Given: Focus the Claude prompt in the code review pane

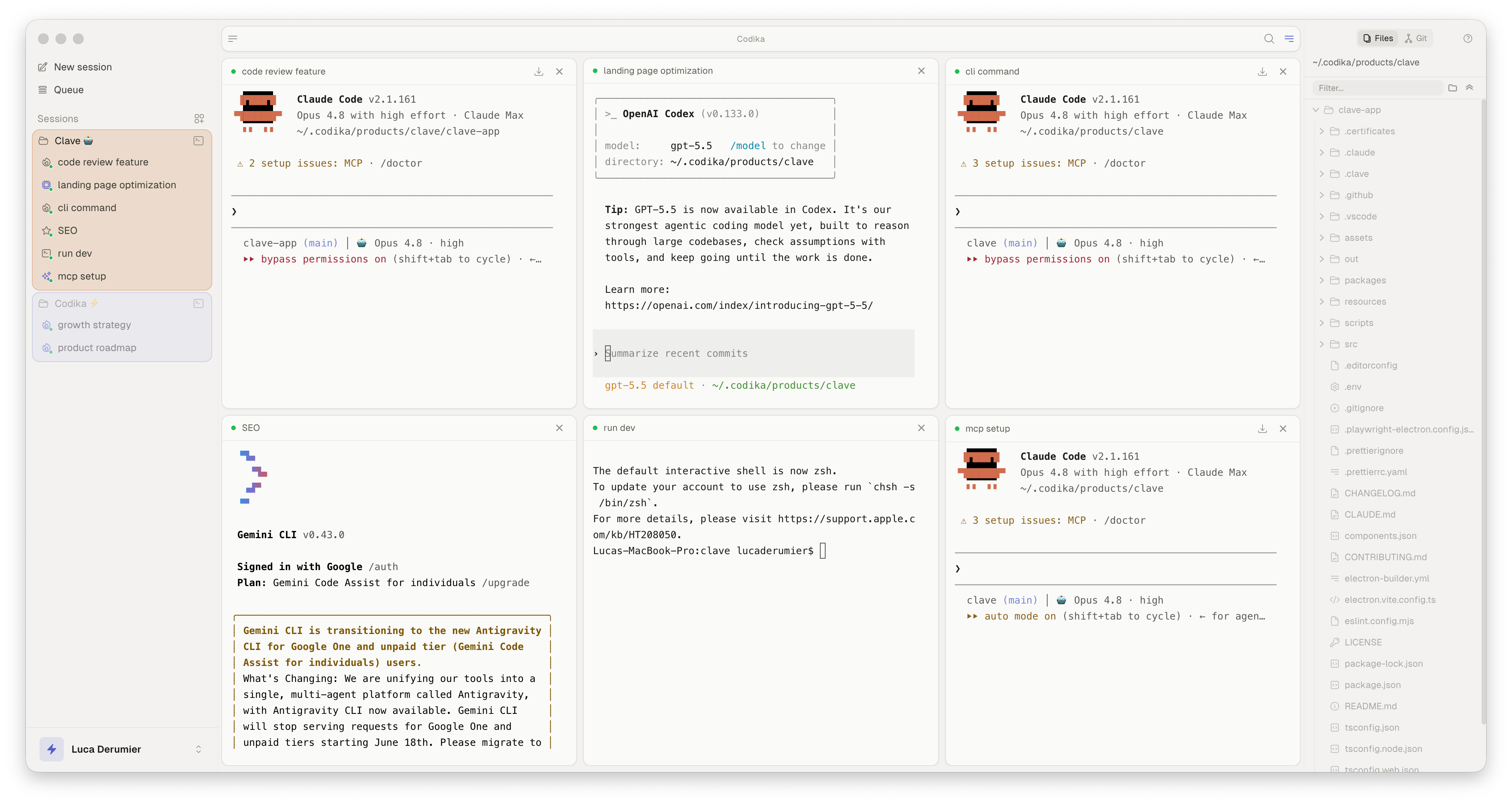Looking at the screenshot, I should click(x=392, y=211).
